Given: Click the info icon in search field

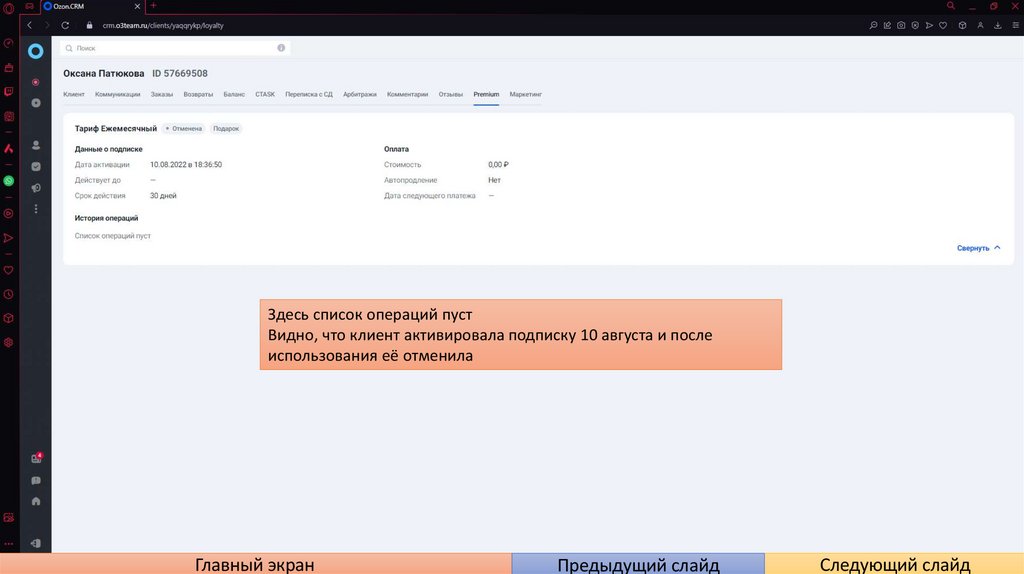Looking at the screenshot, I should coord(281,48).
